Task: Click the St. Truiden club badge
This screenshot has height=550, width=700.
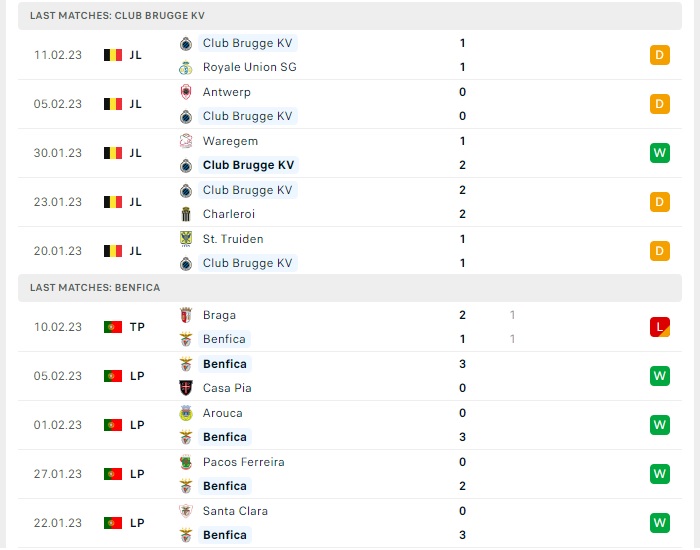Action: pos(186,239)
